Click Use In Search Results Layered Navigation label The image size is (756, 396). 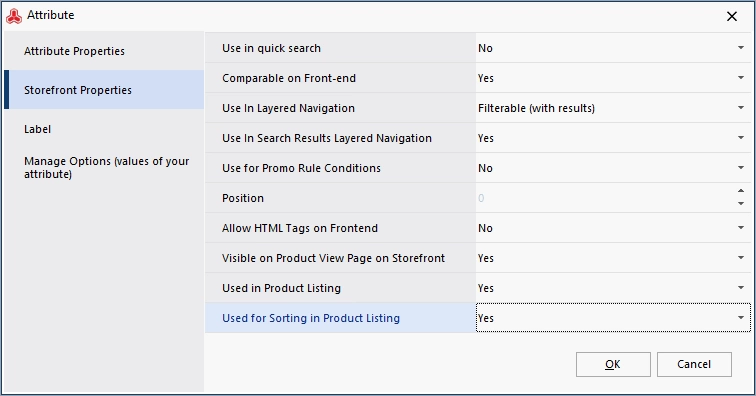(327, 138)
